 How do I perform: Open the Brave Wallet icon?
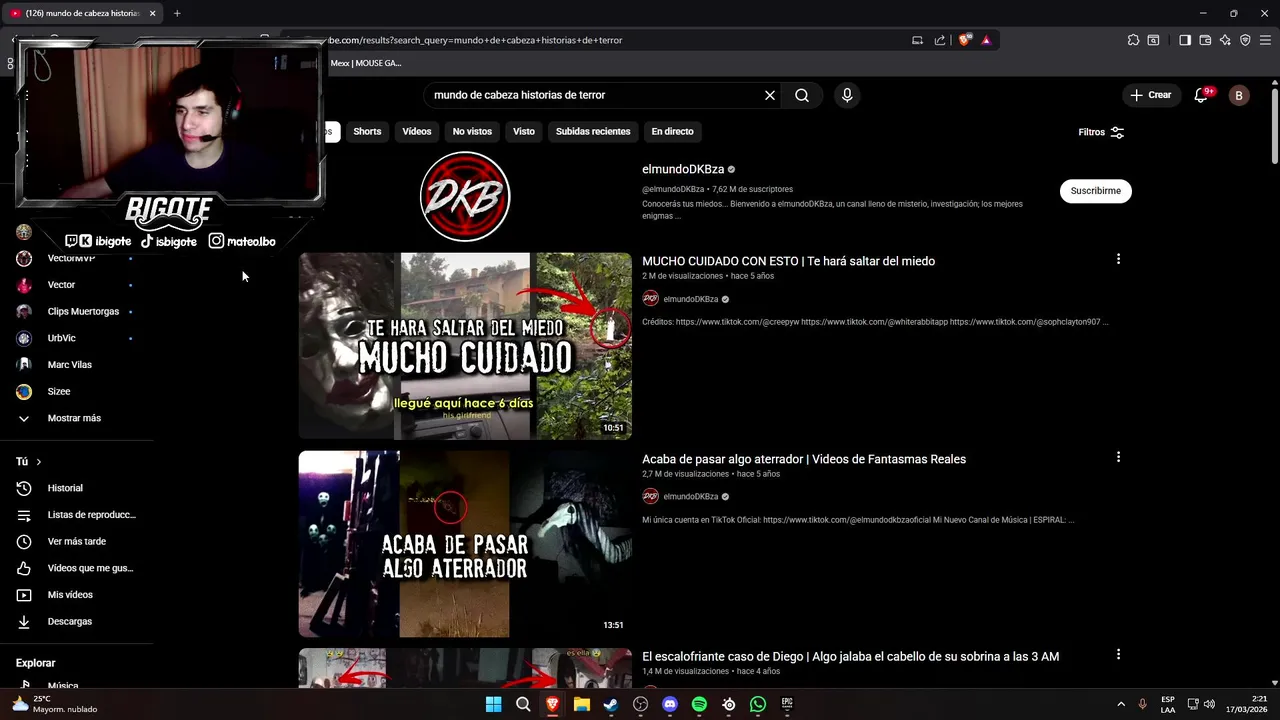(1205, 40)
